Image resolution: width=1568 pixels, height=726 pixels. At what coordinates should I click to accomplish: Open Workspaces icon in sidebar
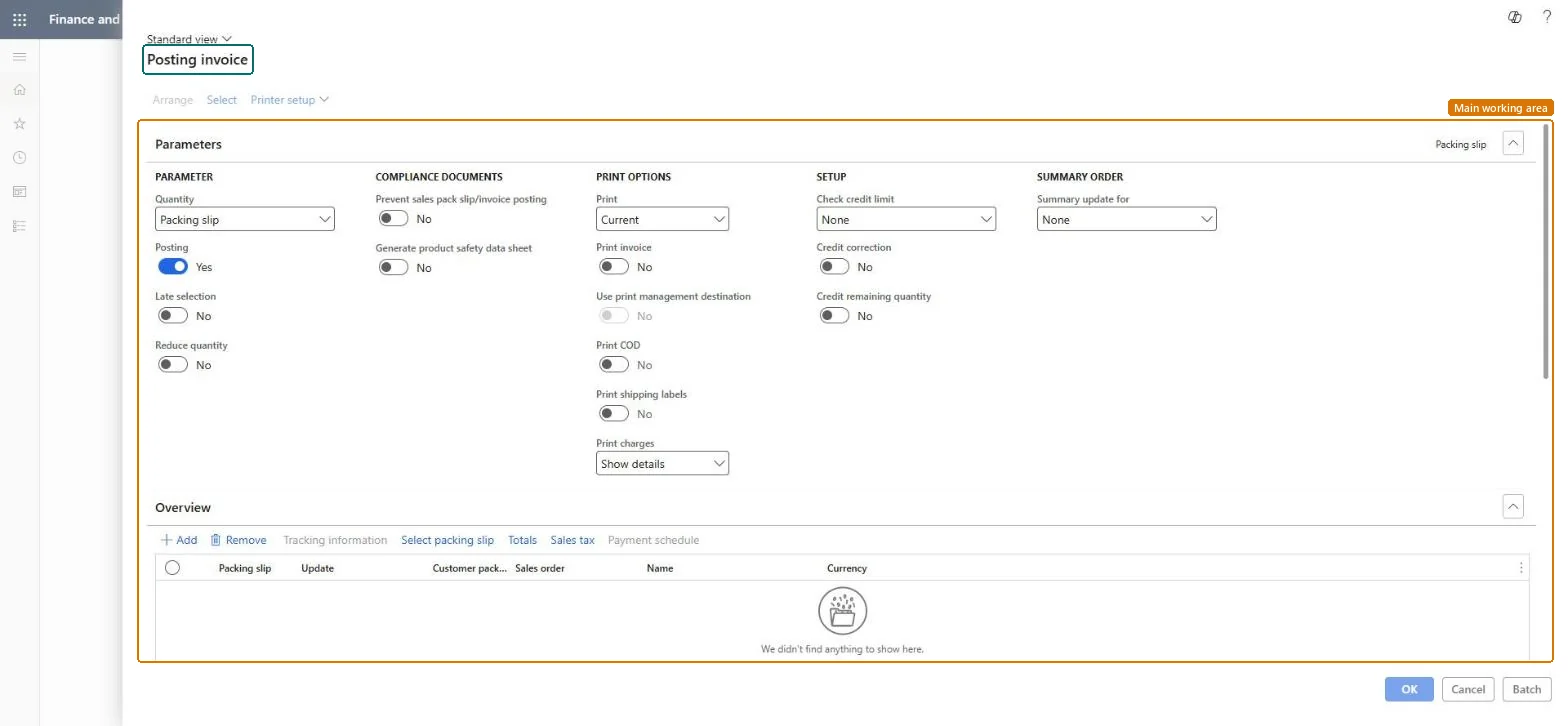point(19,192)
